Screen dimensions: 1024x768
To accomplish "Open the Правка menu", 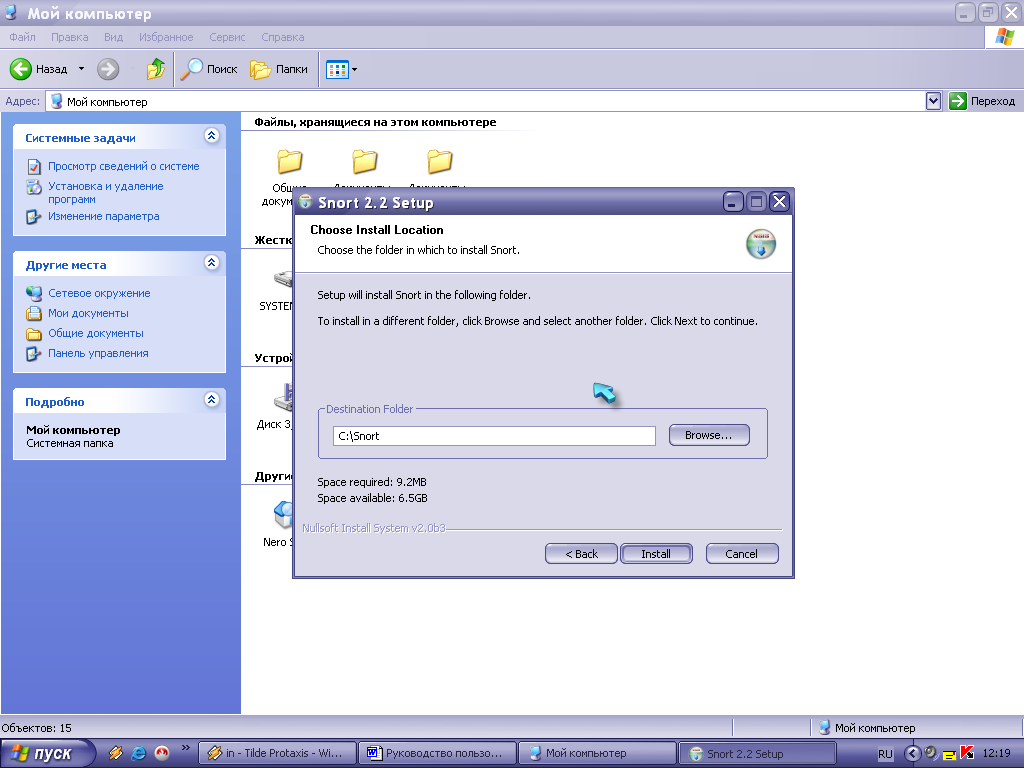I will 70,37.
